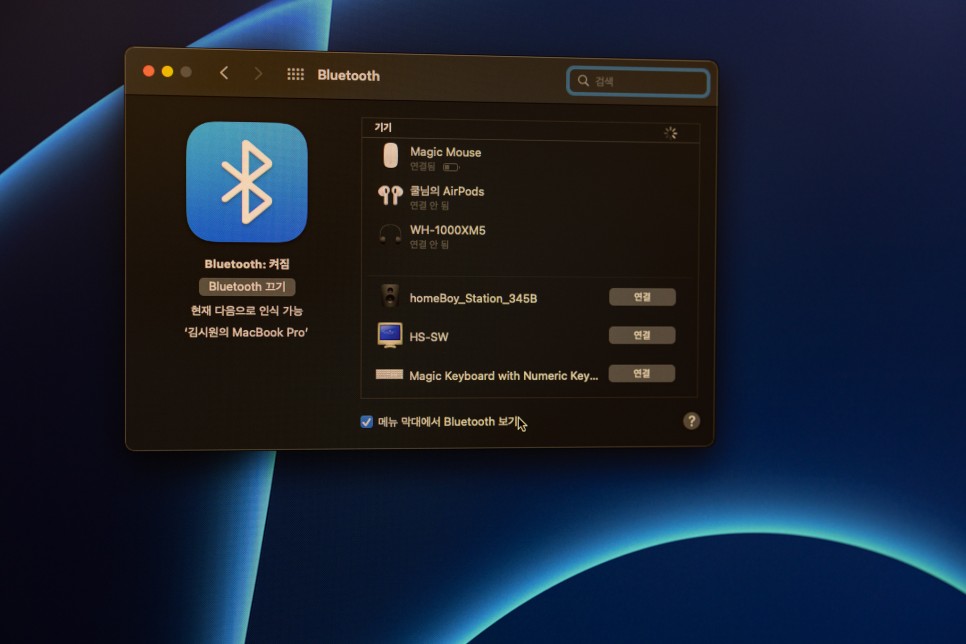Focus the 검색 search field

[638, 81]
